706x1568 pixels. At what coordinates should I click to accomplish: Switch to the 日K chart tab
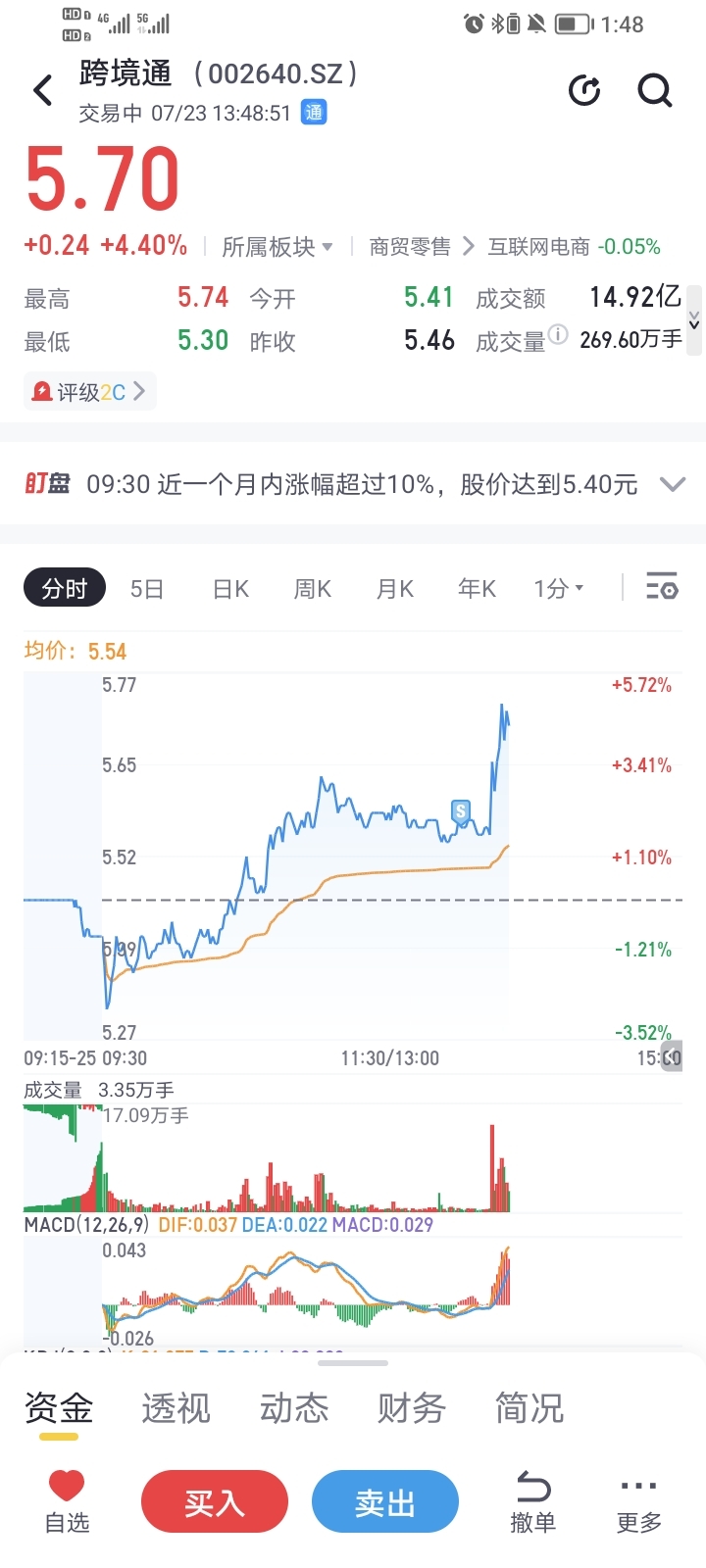click(x=230, y=589)
